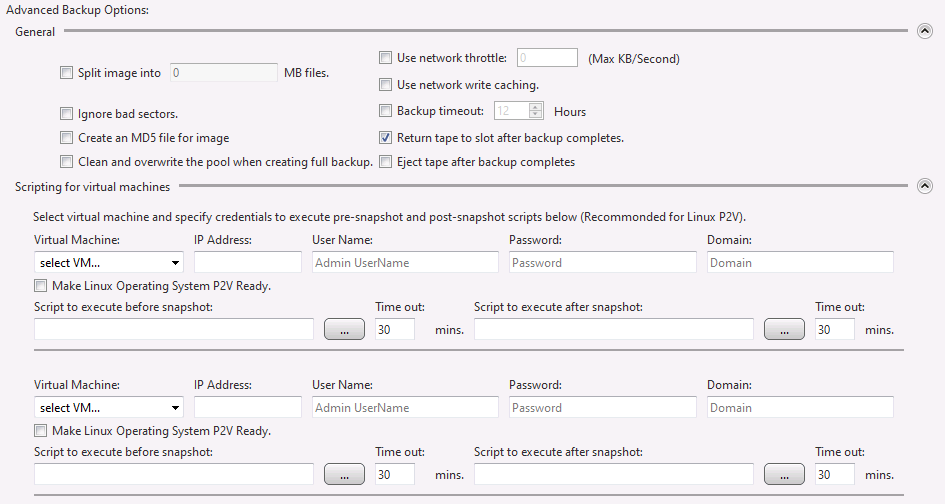The image size is (945, 504).
Task: Click the Backup timeout hours spinner
Action: pos(536,111)
